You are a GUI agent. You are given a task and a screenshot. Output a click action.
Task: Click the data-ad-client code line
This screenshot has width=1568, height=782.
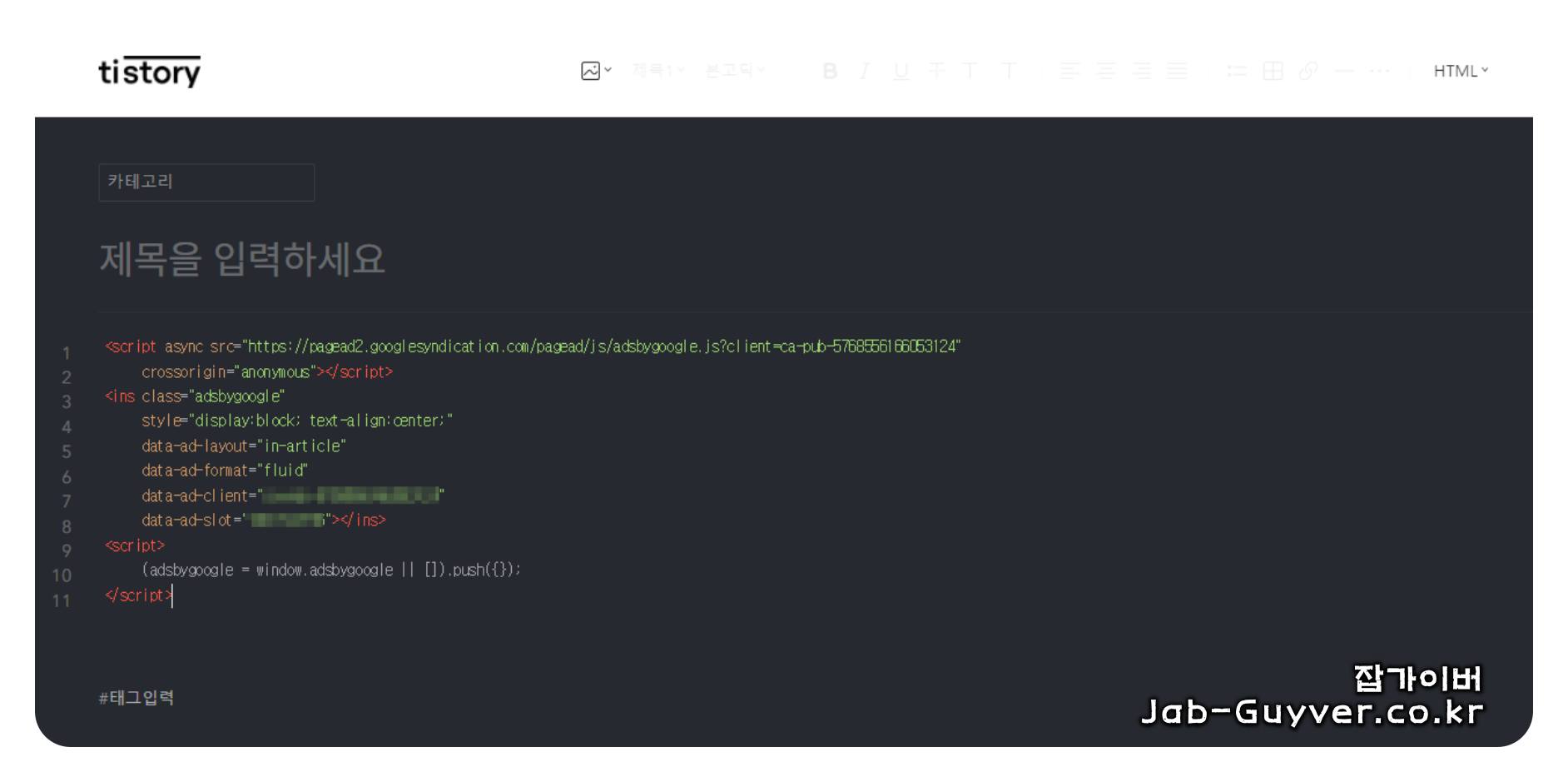coord(293,496)
